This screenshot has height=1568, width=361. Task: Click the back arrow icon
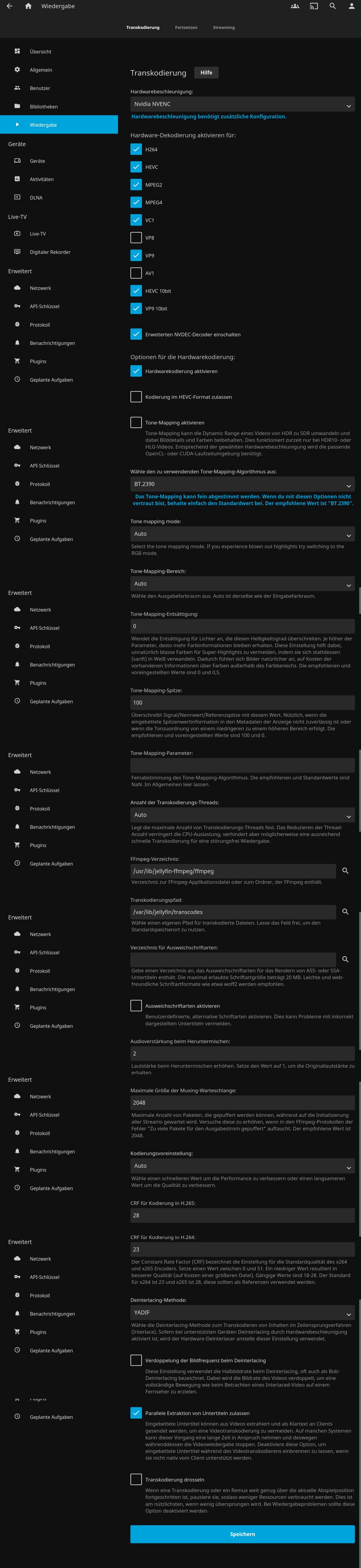click(x=9, y=6)
